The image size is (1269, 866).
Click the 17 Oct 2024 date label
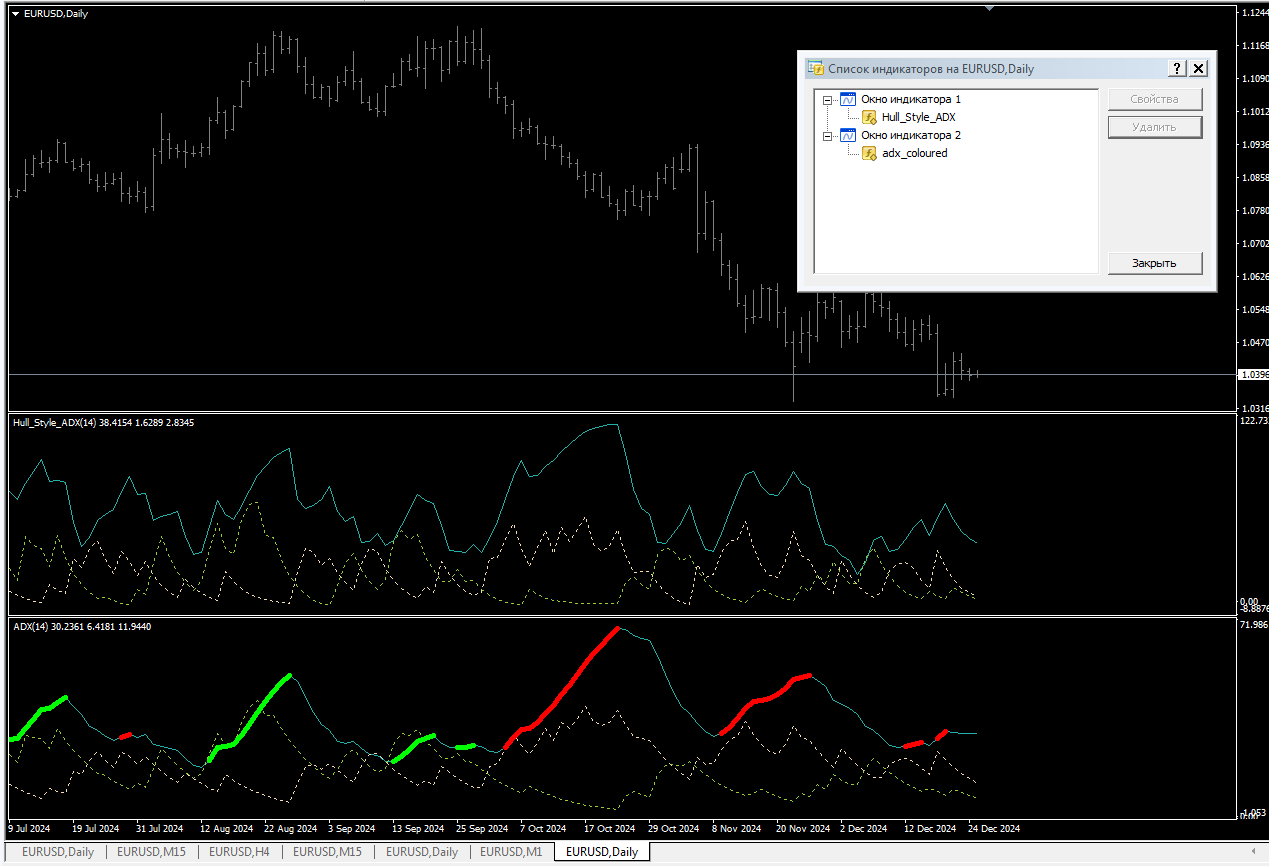coord(610,829)
